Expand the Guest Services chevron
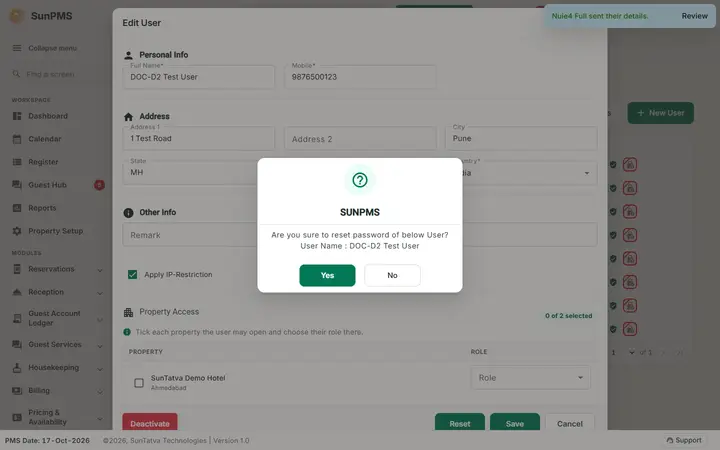This screenshot has width=720, height=450. [x=100, y=346]
